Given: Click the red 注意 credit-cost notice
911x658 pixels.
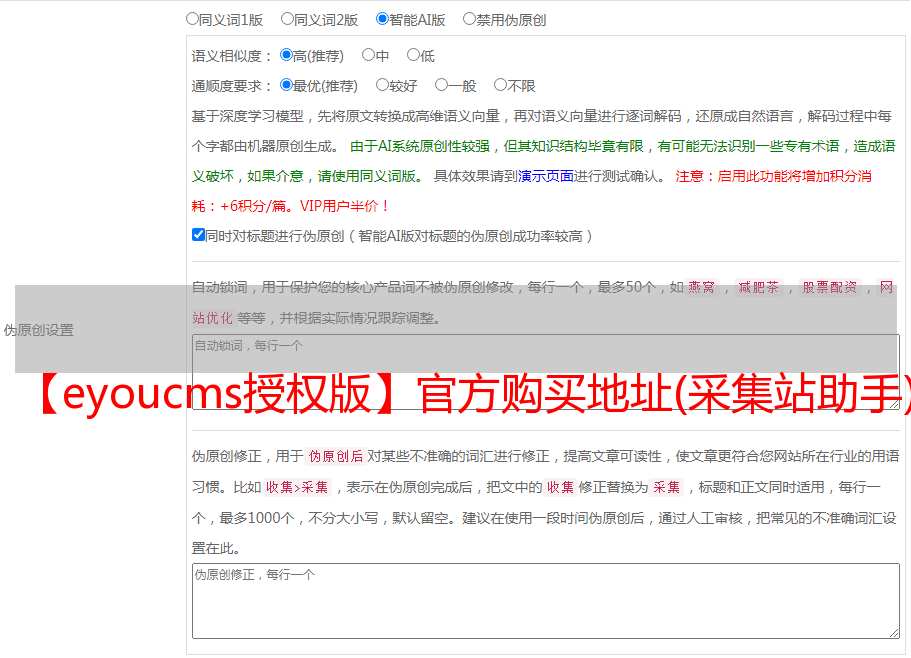Looking at the screenshot, I should [532, 191].
